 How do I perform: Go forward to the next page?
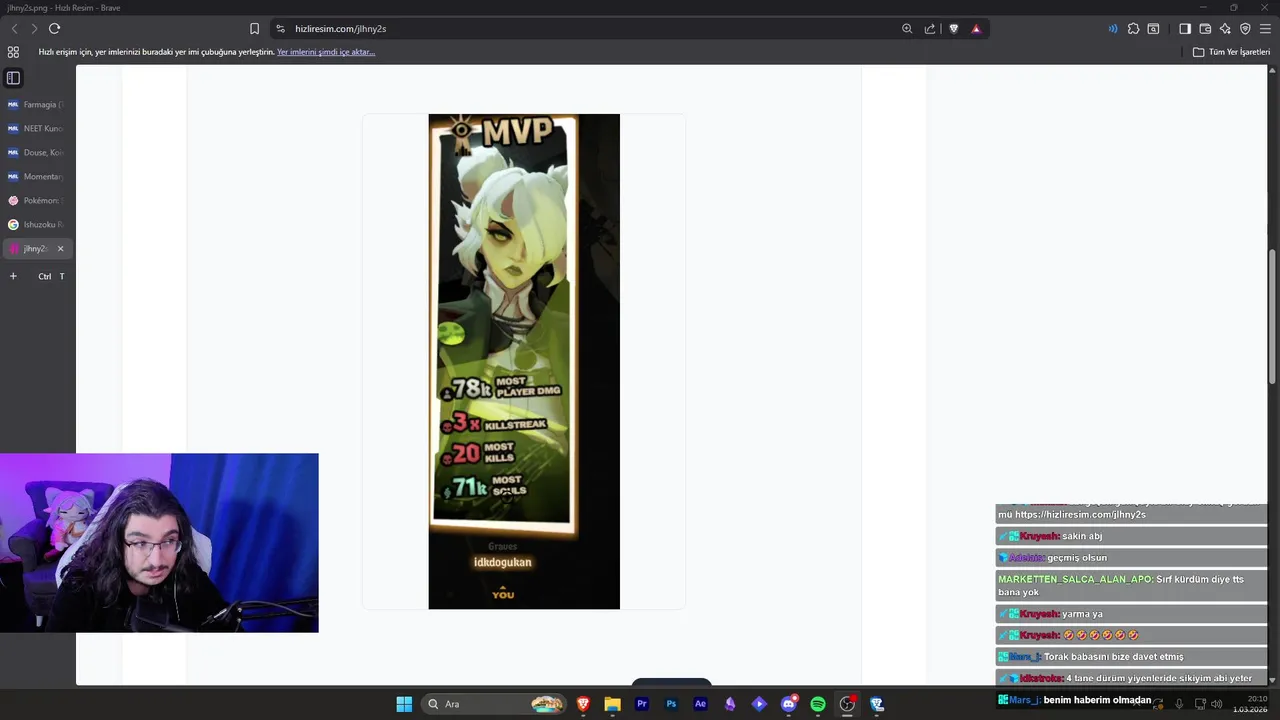34,29
